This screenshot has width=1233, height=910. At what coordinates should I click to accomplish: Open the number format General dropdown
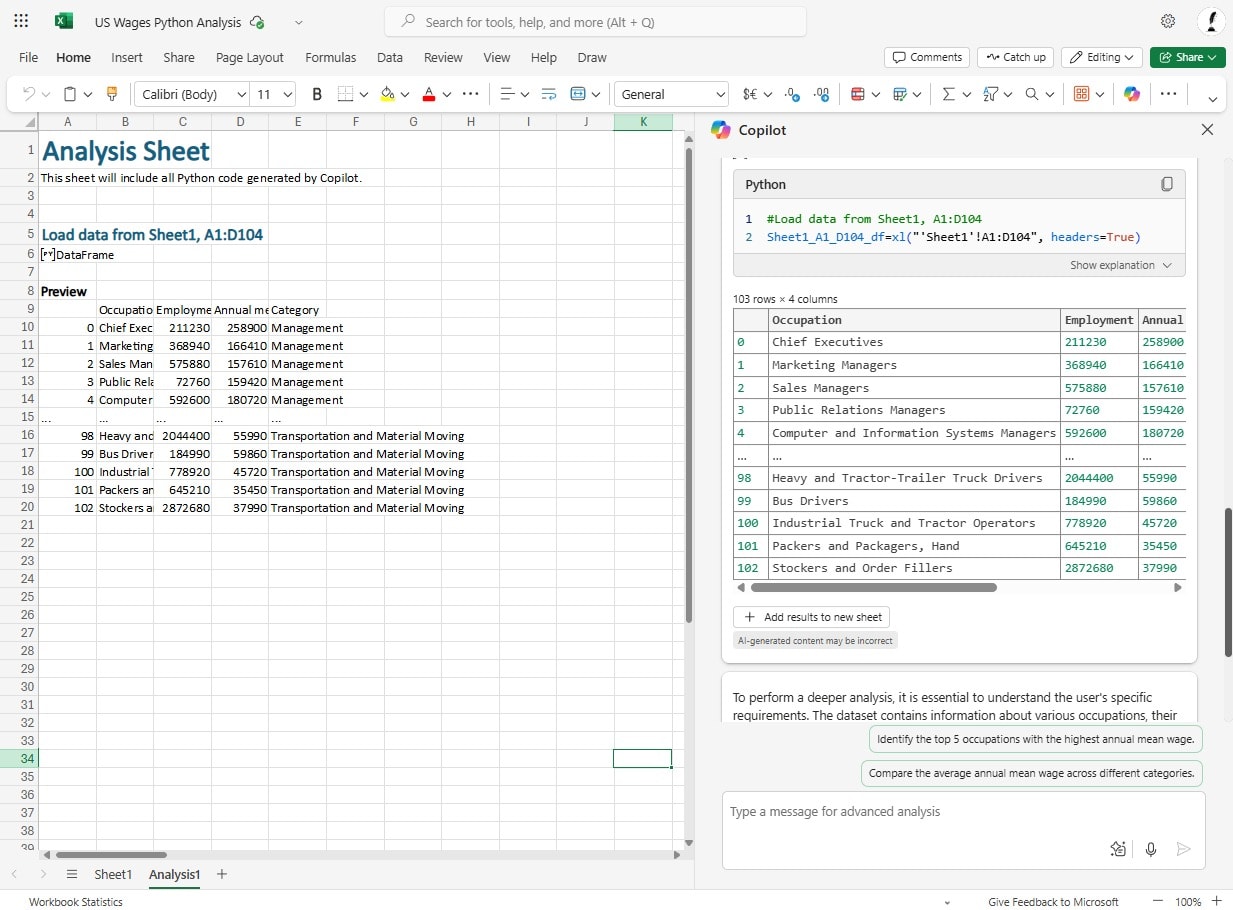[671, 94]
